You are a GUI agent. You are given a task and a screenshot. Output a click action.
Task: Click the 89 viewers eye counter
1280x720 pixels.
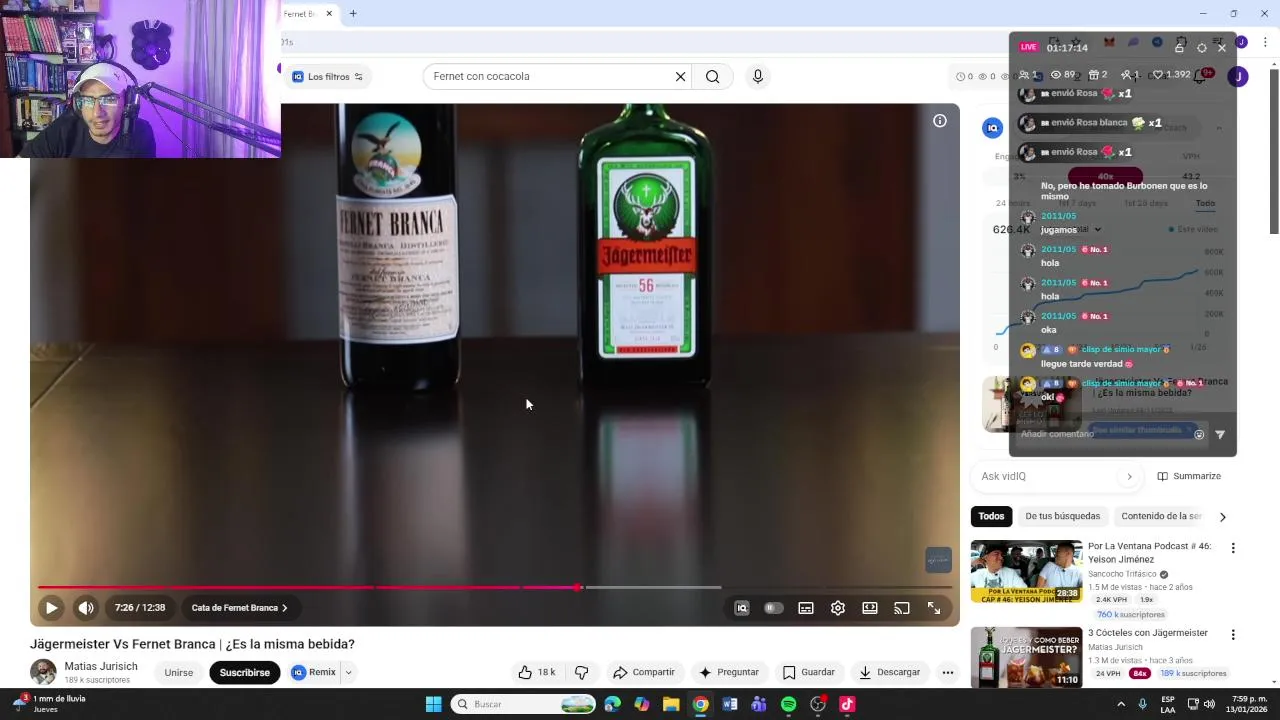pyautogui.click(x=1063, y=75)
